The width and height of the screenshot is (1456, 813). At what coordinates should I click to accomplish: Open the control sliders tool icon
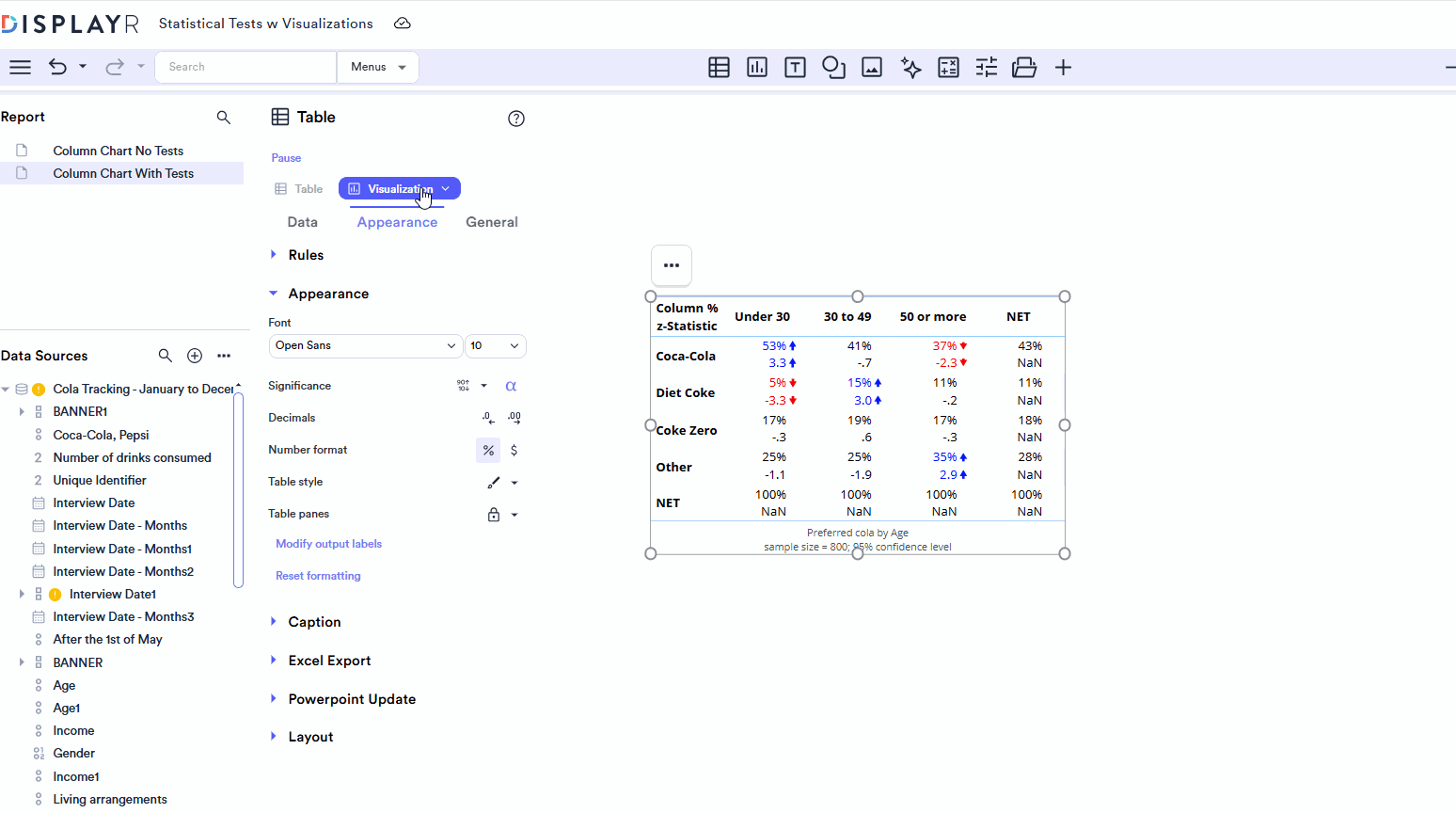[x=987, y=67]
